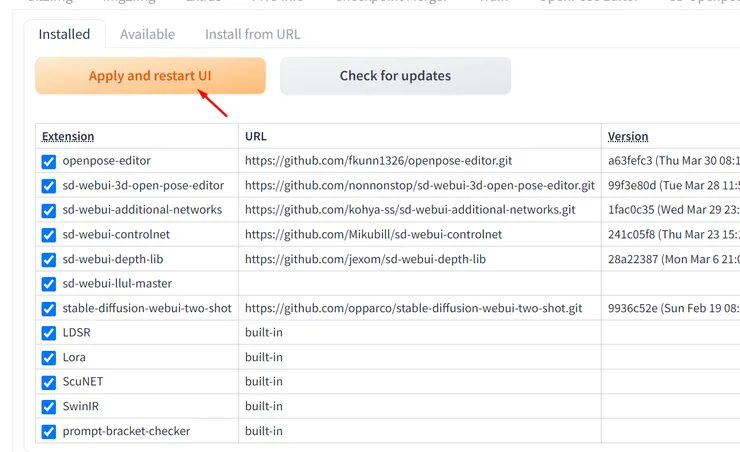Switch to the Installed tab

(x=64, y=34)
